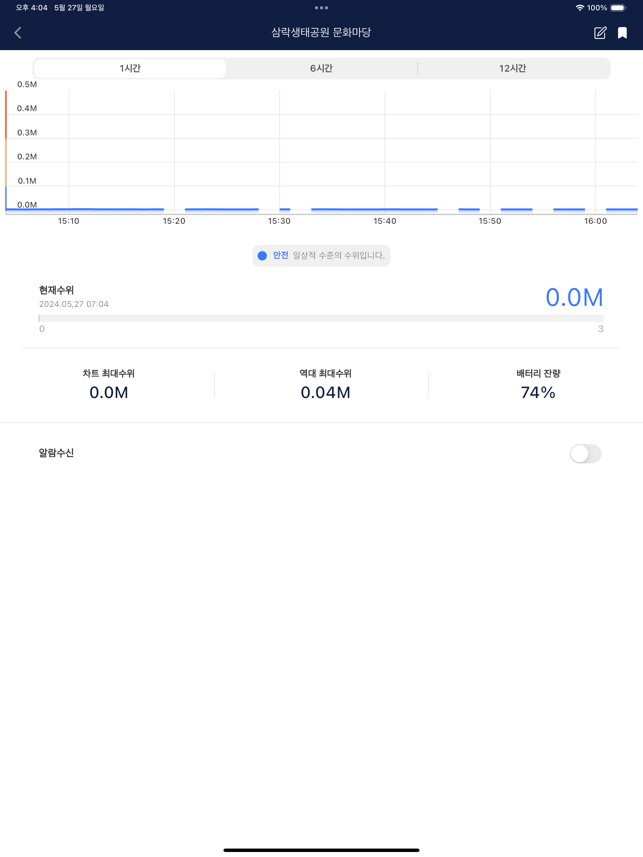Click the 16:00 marker on chart
Image resolution: width=643 pixels, height=857 pixels.
(x=595, y=221)
